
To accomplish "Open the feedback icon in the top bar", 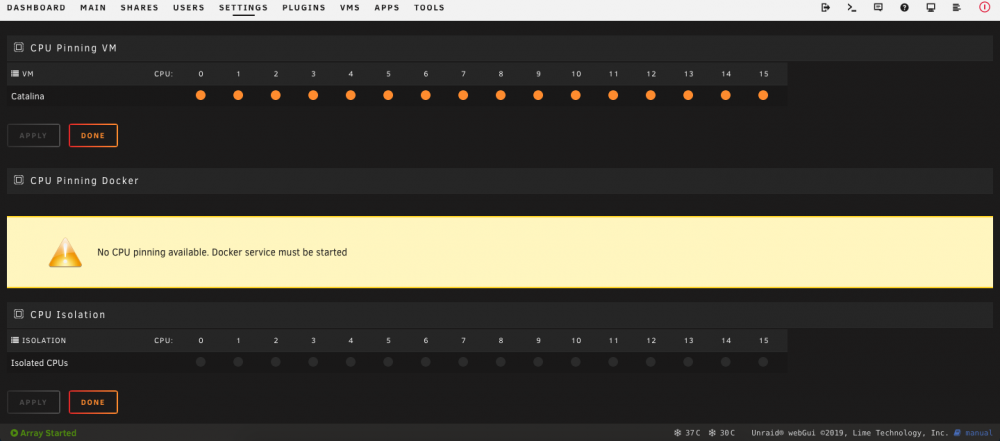I will point(878,8).
